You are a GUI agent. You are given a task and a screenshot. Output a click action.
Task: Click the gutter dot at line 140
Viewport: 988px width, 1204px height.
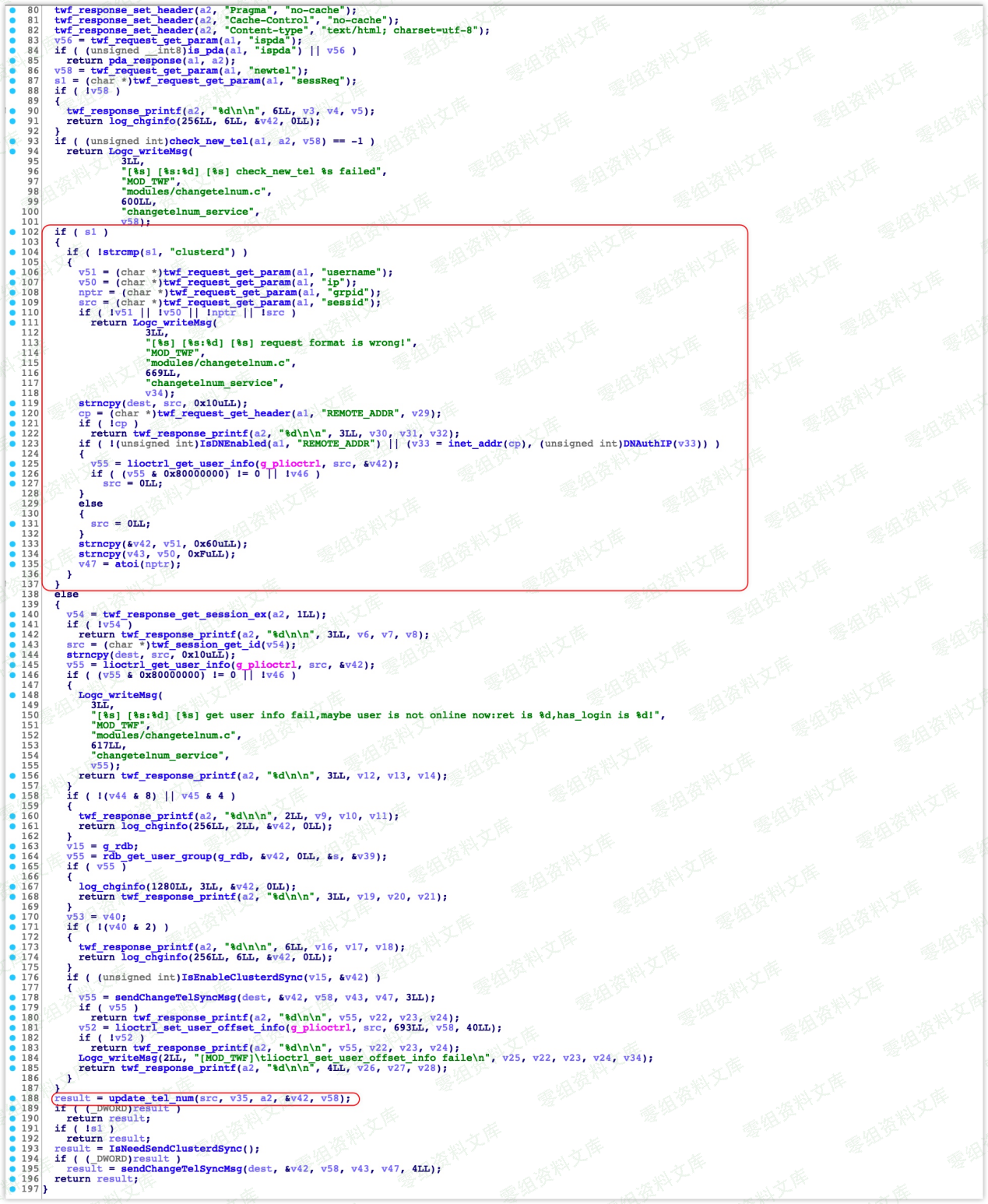[12, 614]
